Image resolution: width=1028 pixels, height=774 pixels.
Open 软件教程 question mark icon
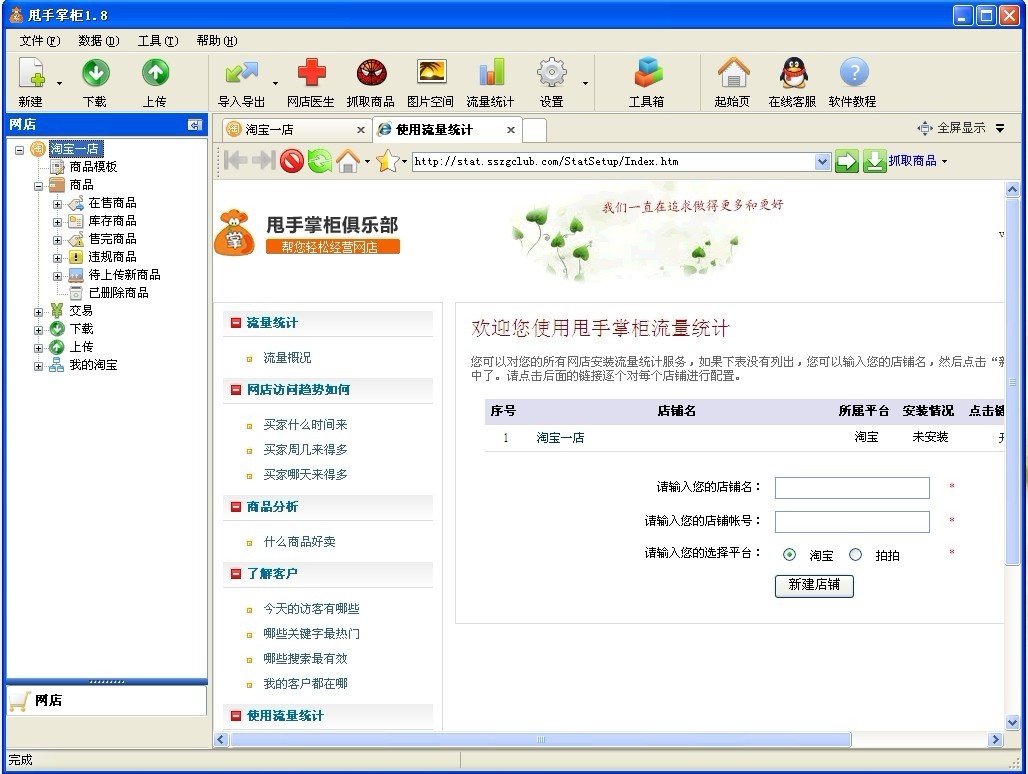(x=854, y=72)
